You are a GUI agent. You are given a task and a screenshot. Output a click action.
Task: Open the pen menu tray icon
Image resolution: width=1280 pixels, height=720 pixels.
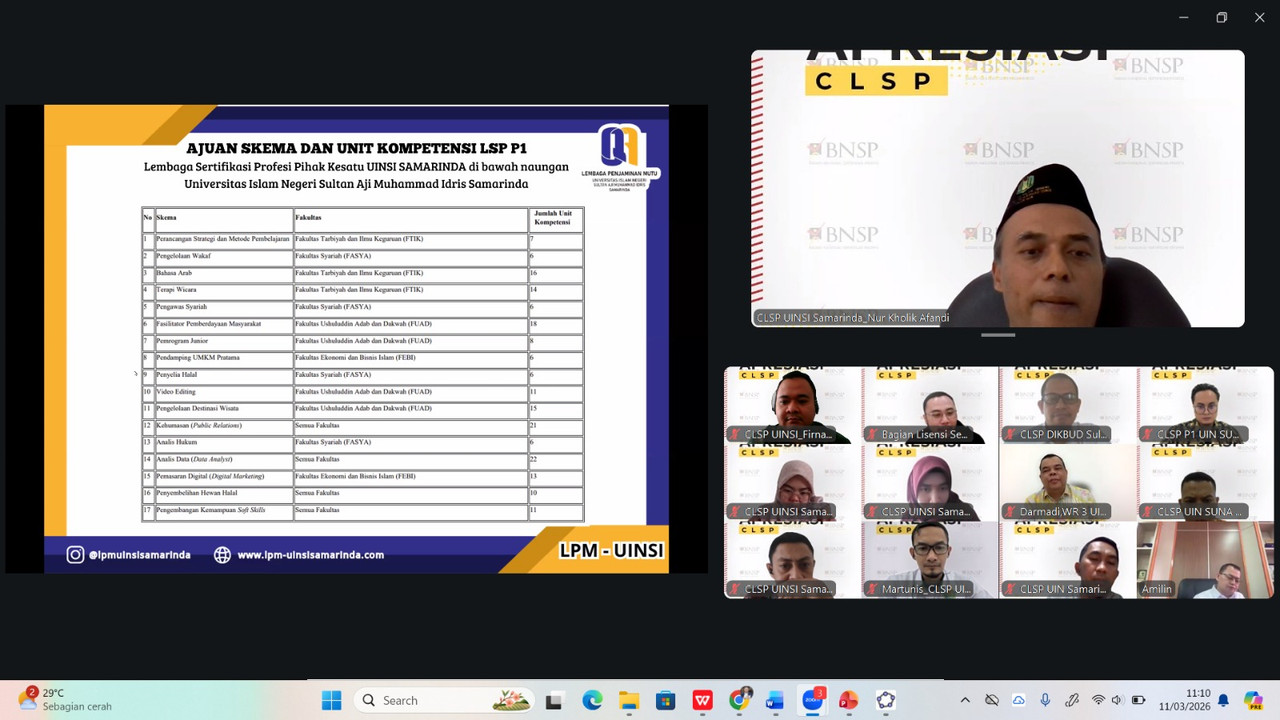pyautogui.click(x=1072, y=700)
